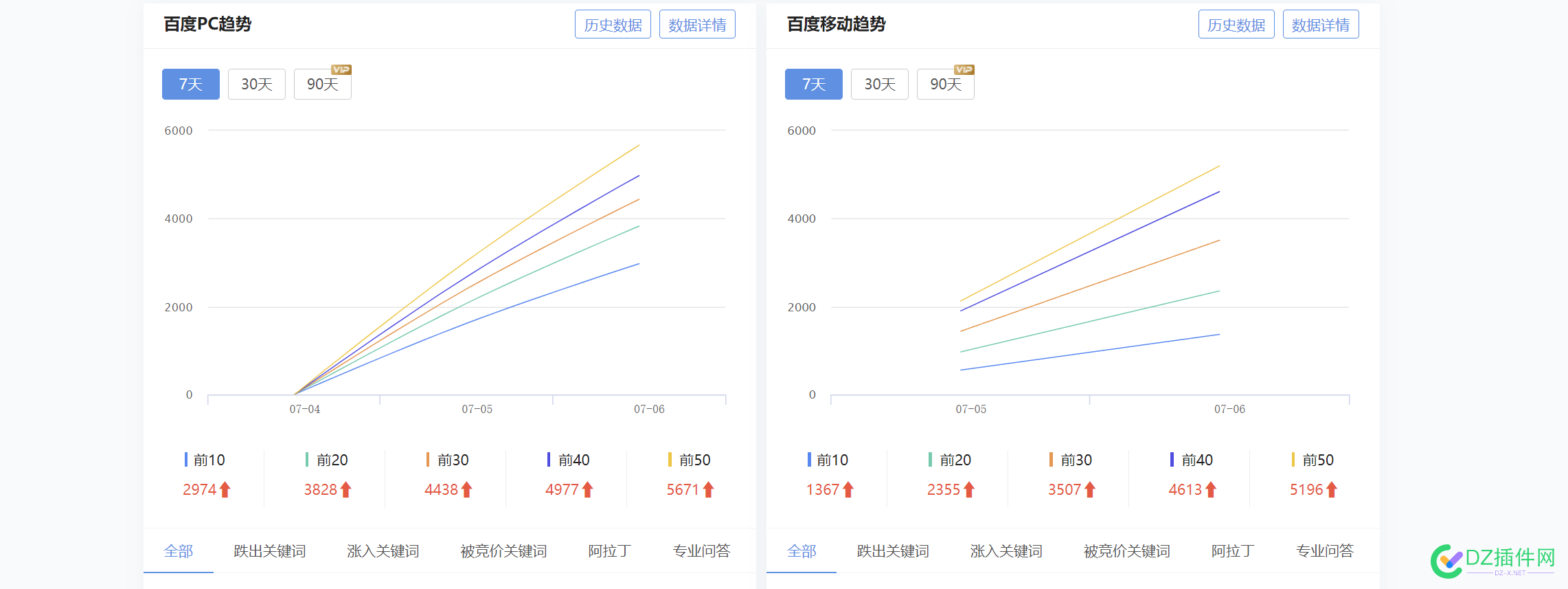Click VIP badge on PC 90天 button
This screenshot has height=589, width=1568.
[341, 69]
